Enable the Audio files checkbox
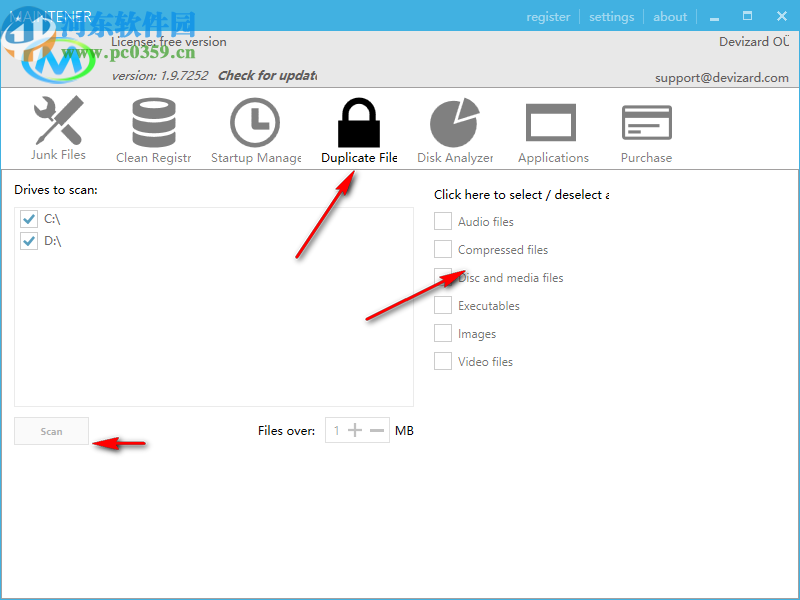 click(x=443, y=221)
